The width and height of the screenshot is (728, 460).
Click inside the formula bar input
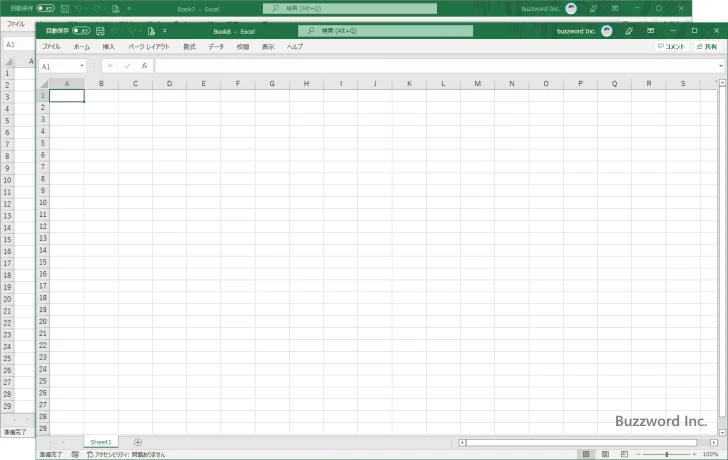[x=436, y=66]
